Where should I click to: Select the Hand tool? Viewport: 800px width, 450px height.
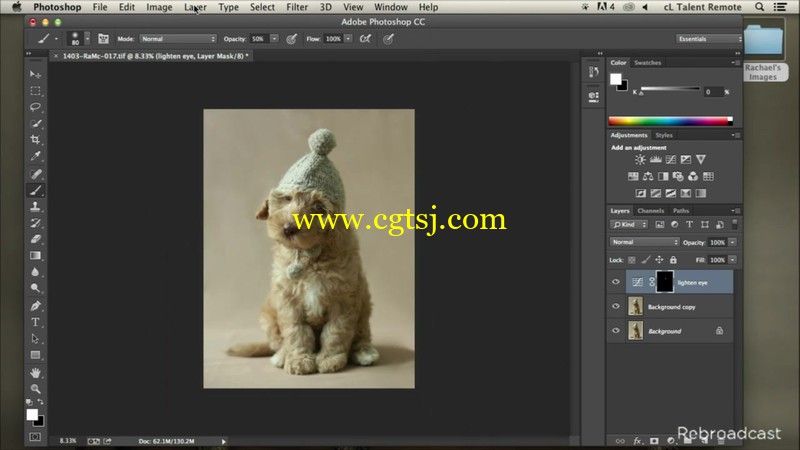(35, 372)
